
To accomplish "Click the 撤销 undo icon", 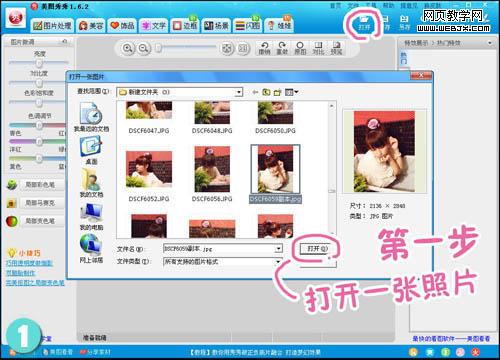I will coord(264,48).
